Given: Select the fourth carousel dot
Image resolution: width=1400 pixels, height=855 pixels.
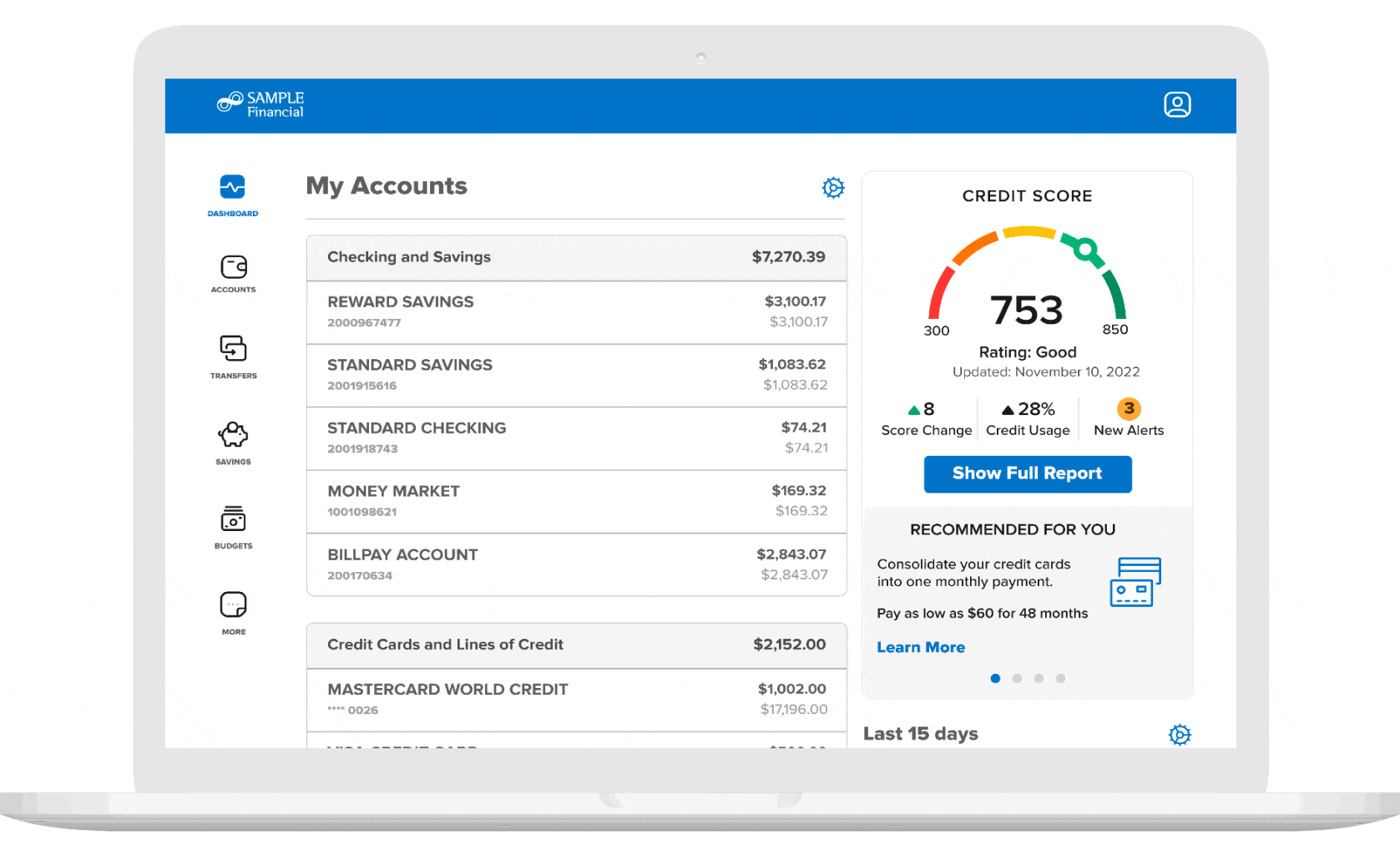Looking at the screenshot, I should coord(1060,679).
